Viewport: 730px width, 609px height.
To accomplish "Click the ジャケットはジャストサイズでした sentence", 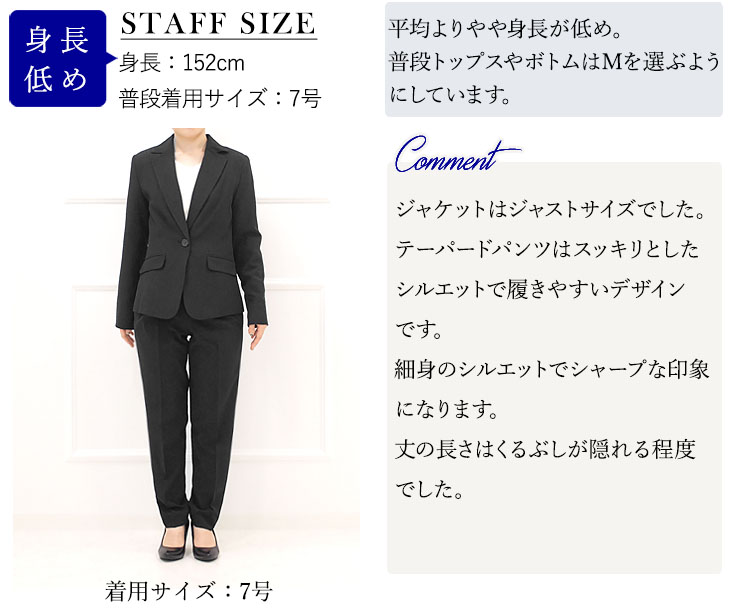I will [x=550, y=209].
